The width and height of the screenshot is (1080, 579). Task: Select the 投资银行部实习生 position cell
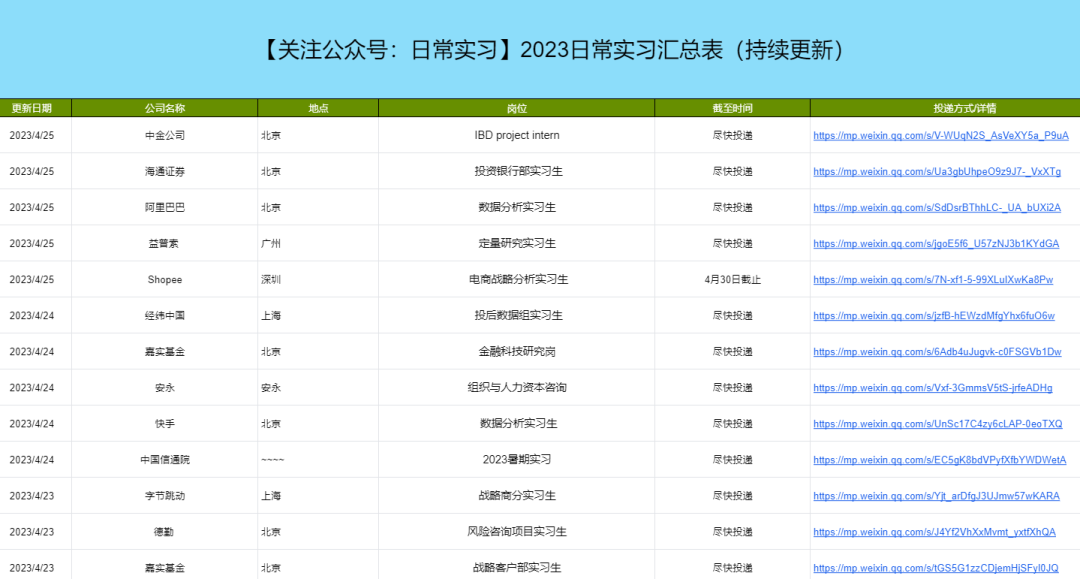518,171
